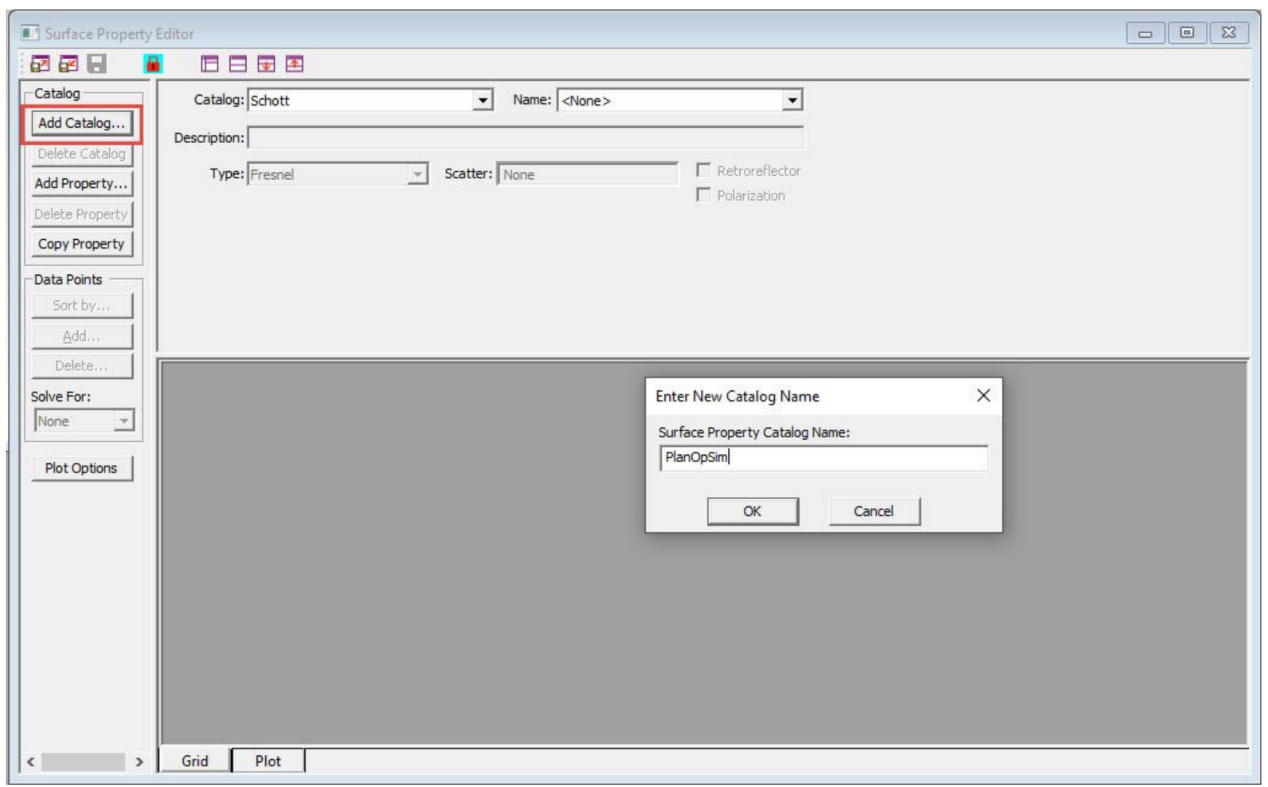The width and height of the screenshot is (1268, 787).
Task: Close the Enter New Catalog Name dialog
Action: (982, 396)
